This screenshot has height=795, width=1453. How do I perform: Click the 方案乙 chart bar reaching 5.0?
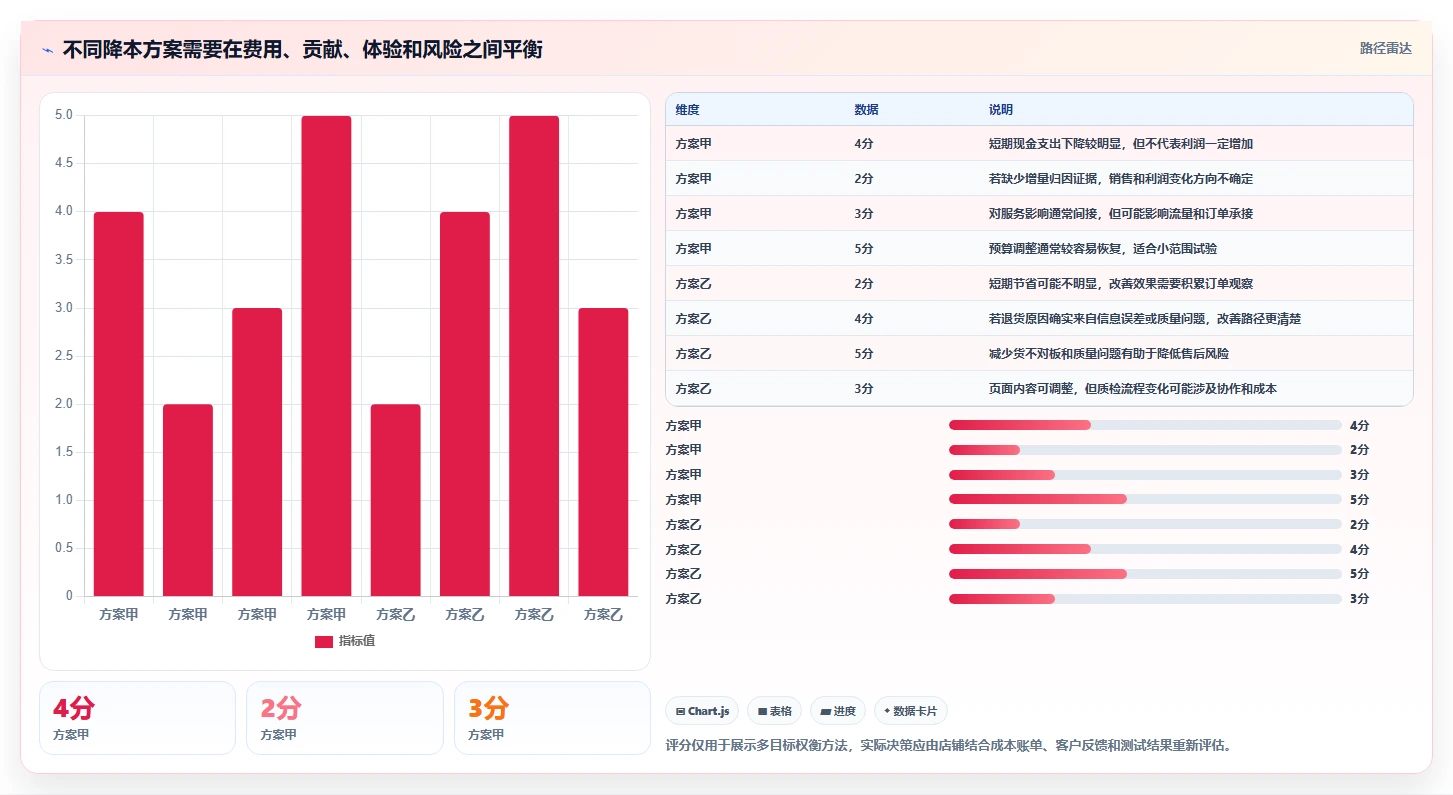534,356
